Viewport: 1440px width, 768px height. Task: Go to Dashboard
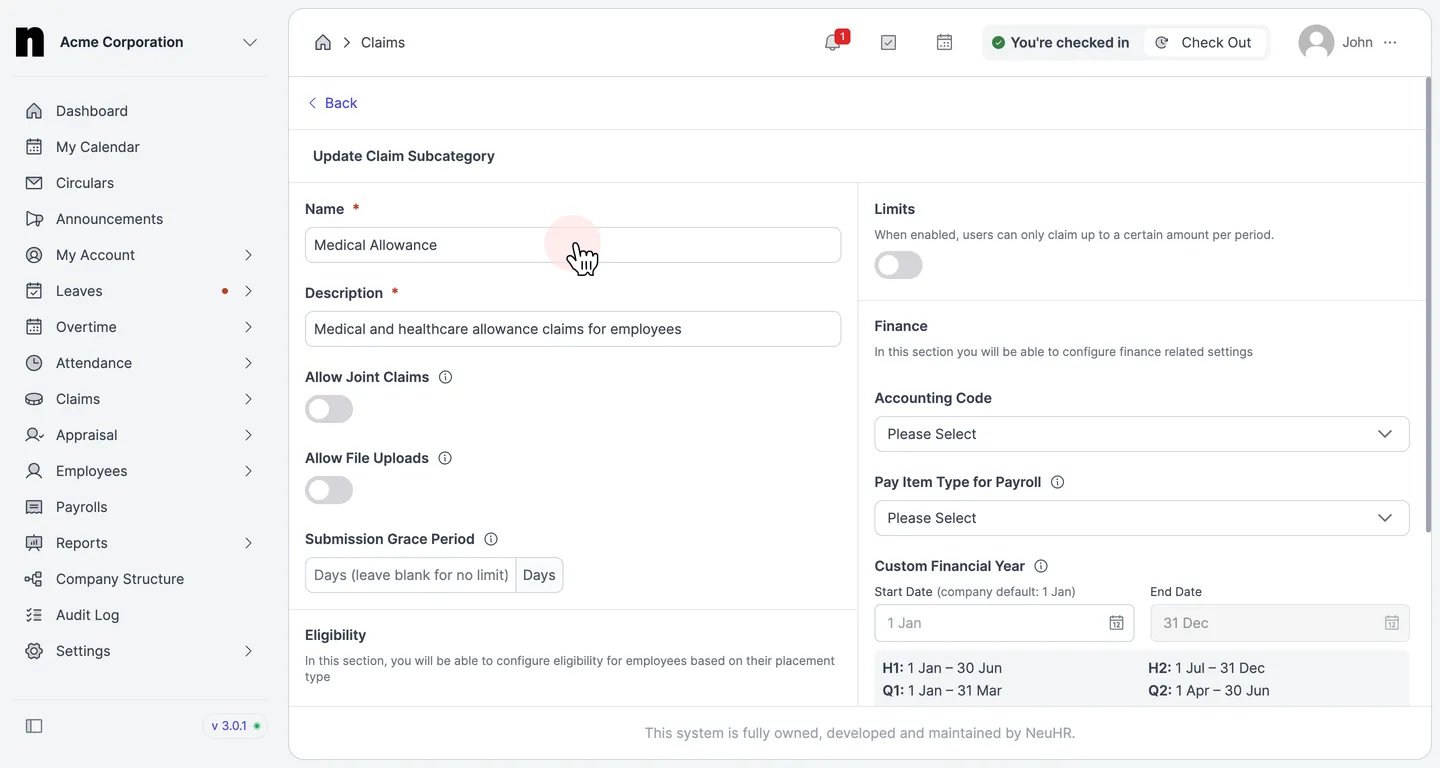92,111
